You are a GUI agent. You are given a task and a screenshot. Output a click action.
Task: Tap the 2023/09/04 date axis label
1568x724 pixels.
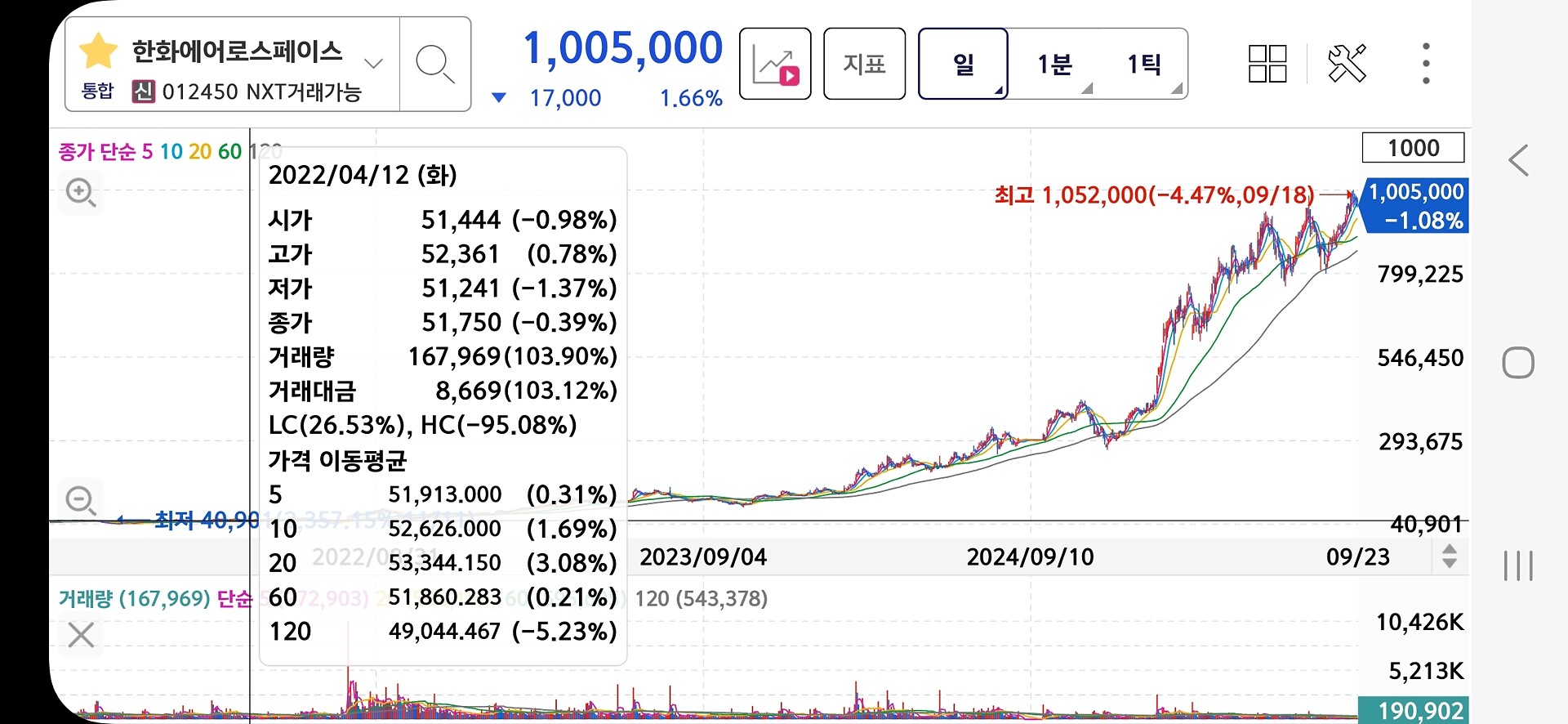pyautogui.click(x=703, y=557)
